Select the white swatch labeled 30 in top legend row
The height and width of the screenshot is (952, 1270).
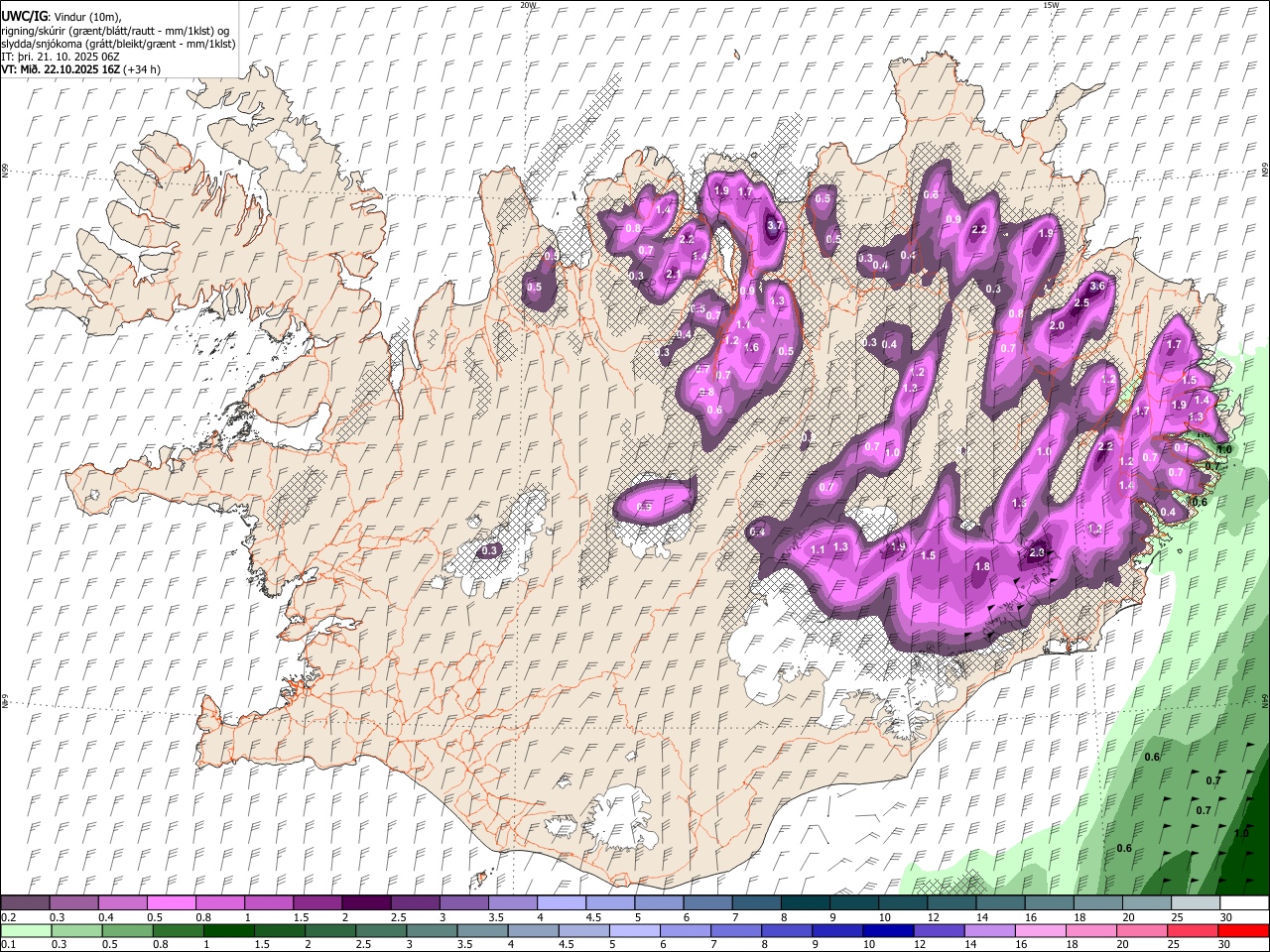(x=1244, y=903)
